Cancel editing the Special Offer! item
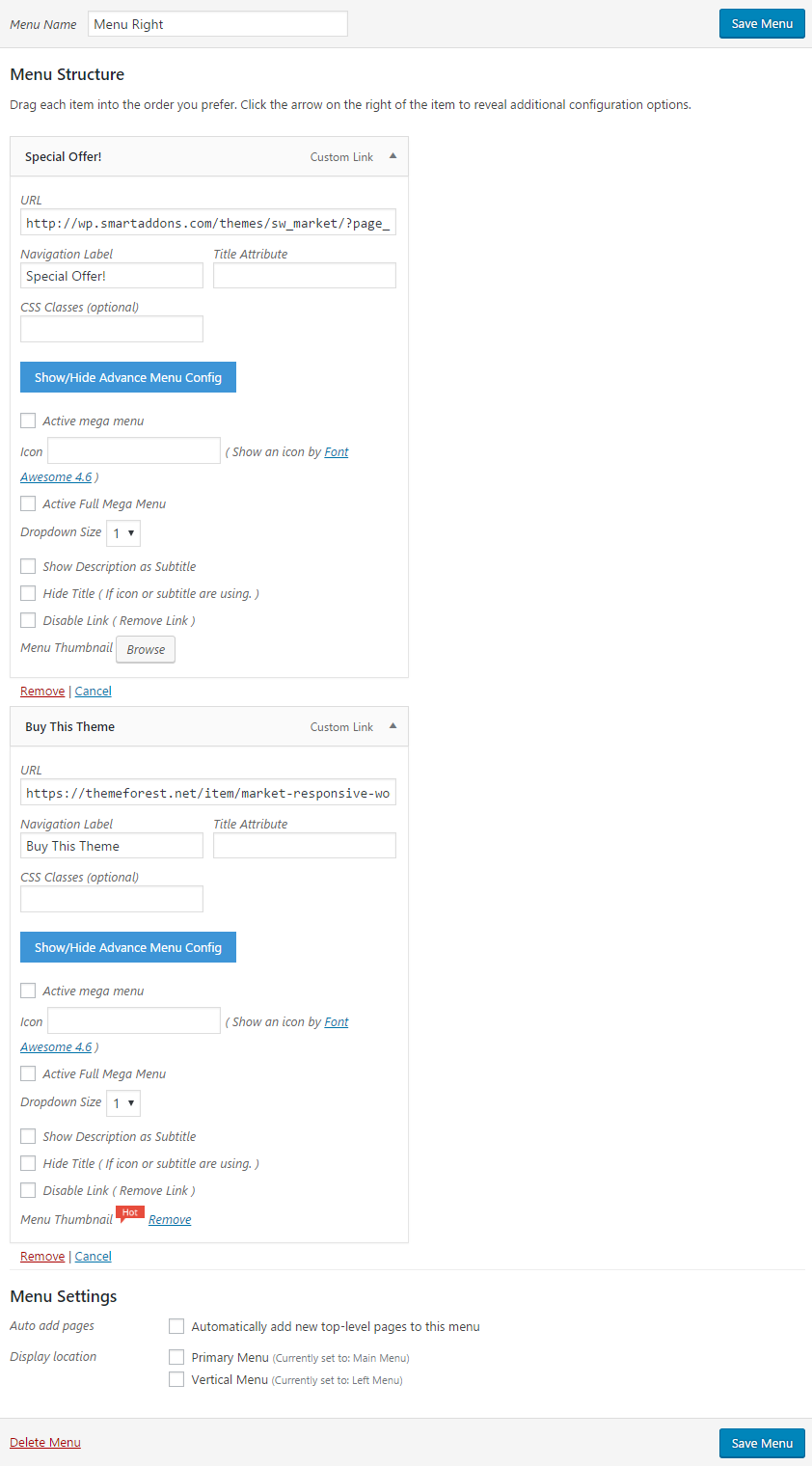The width and height of the screenshot is (812, 1466). click(94, 691)
